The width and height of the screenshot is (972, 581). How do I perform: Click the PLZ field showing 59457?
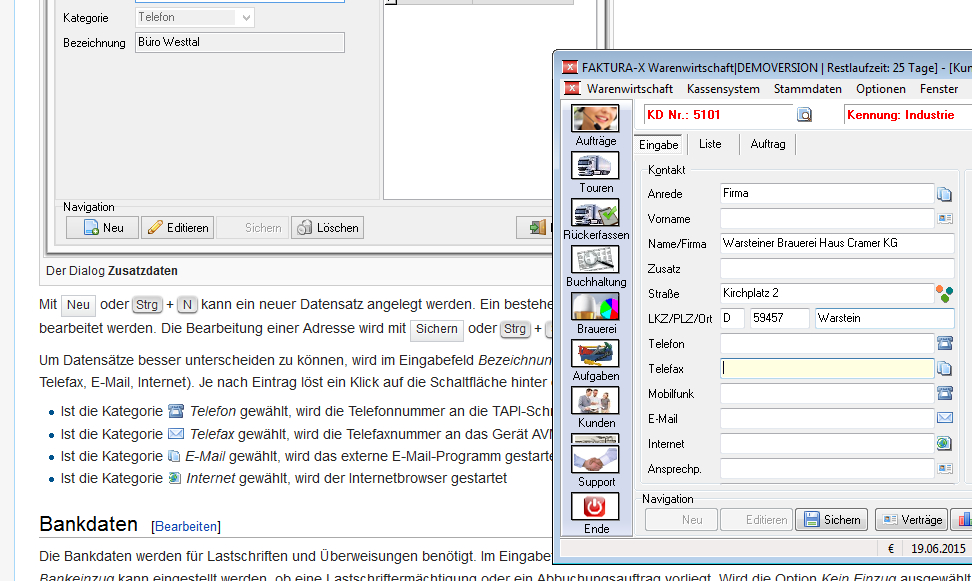(x=779, y=318)
